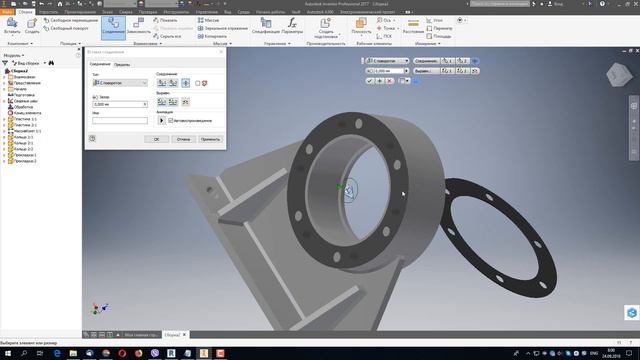Click Показать in the relationships group
The image size is (640, 360).
coord(165,20)
